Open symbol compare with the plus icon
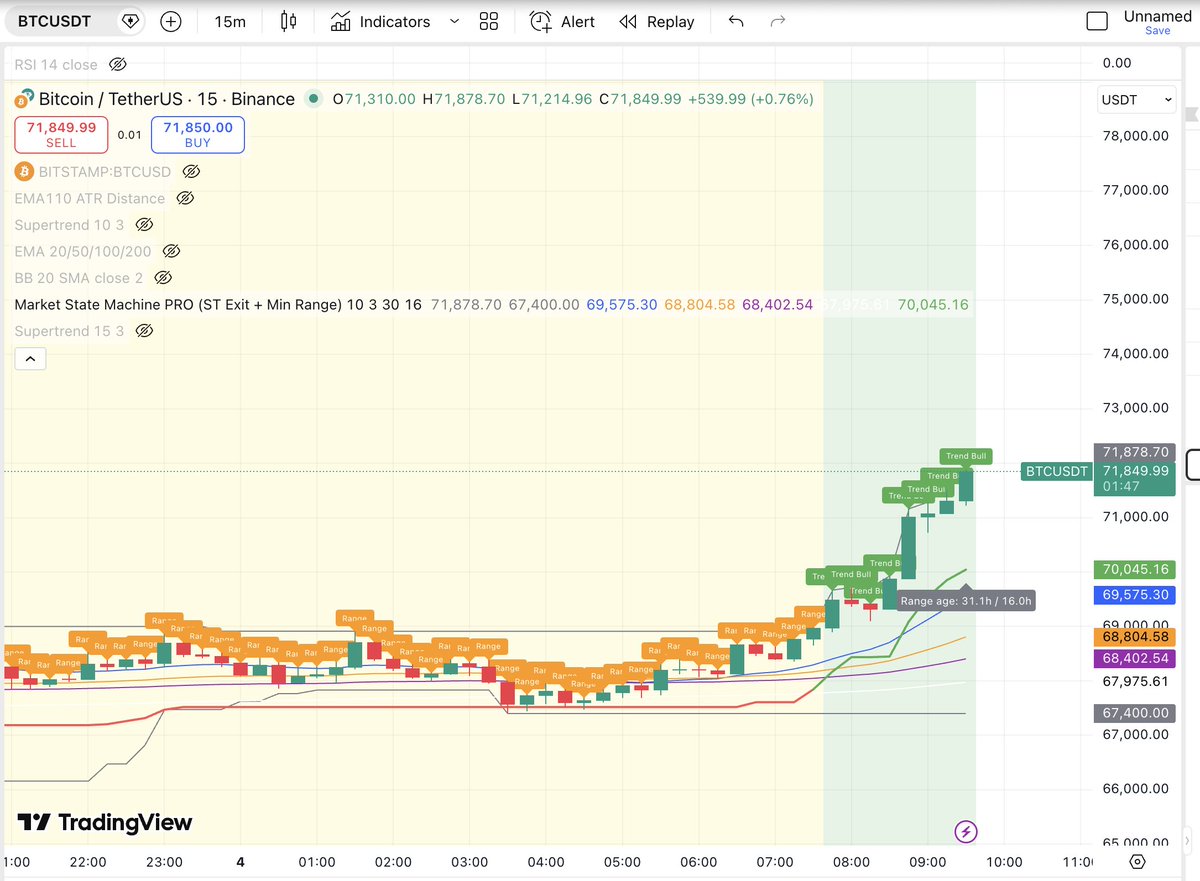The image size is (1200, 881). (x=170, y=21)
